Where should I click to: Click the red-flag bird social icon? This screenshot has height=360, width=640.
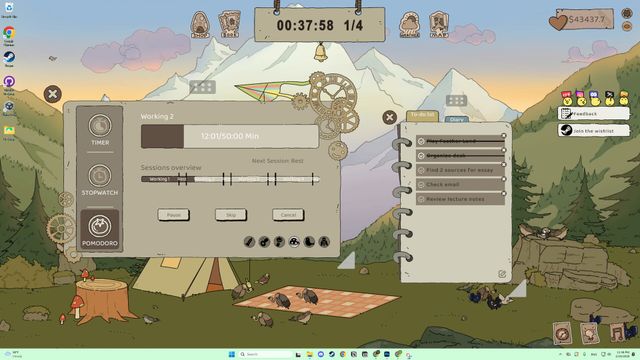pos(567,98)
